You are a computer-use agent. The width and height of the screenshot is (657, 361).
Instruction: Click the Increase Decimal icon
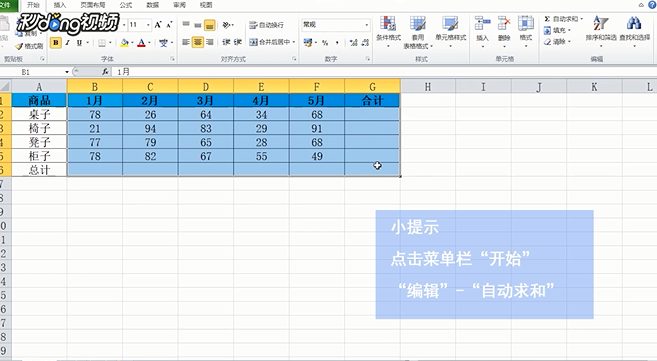pyautogui.click(x=353, y=42)
